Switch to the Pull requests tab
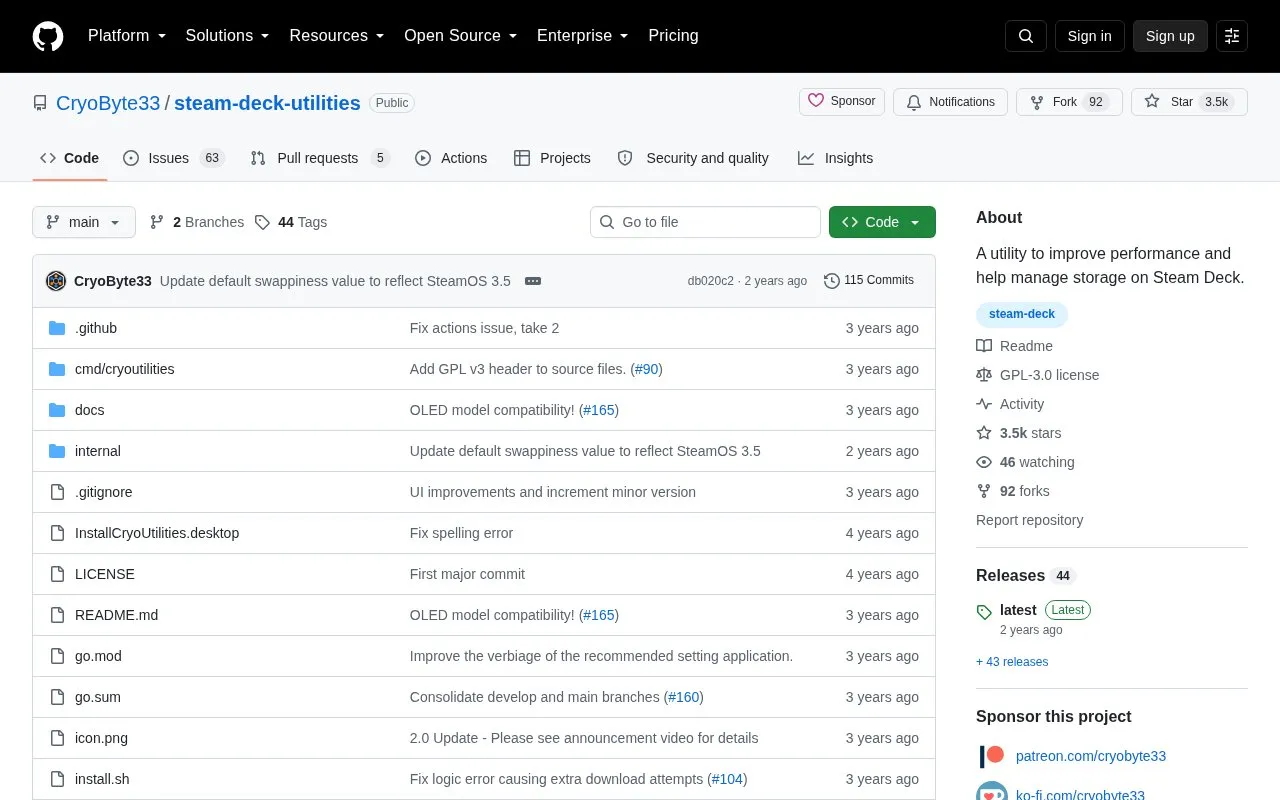This screenshot has height=800, width=1280. (x=320, y=158)
